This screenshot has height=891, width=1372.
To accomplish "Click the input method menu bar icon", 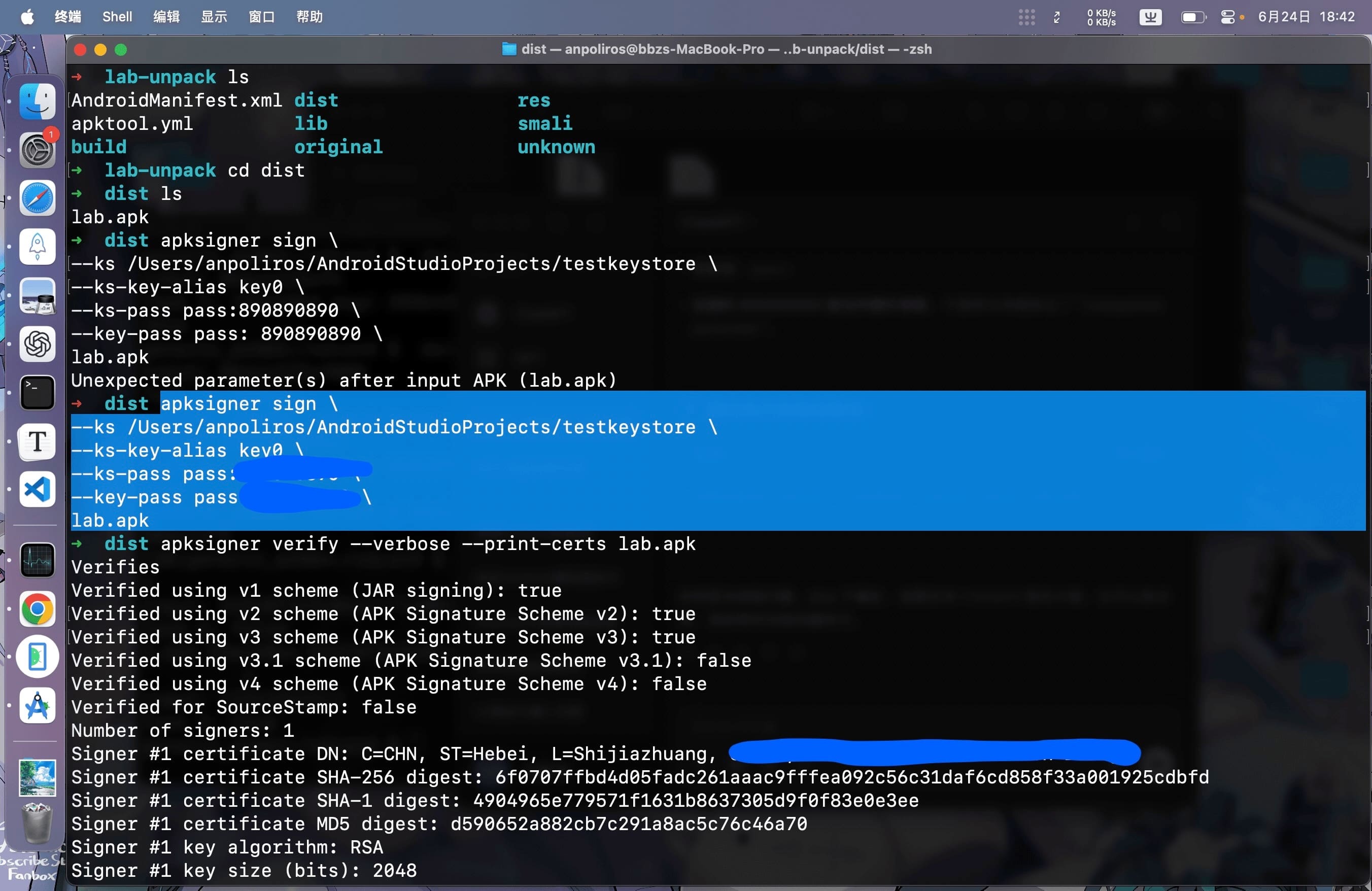I will pyautogui.click(x=1150, y=17).
